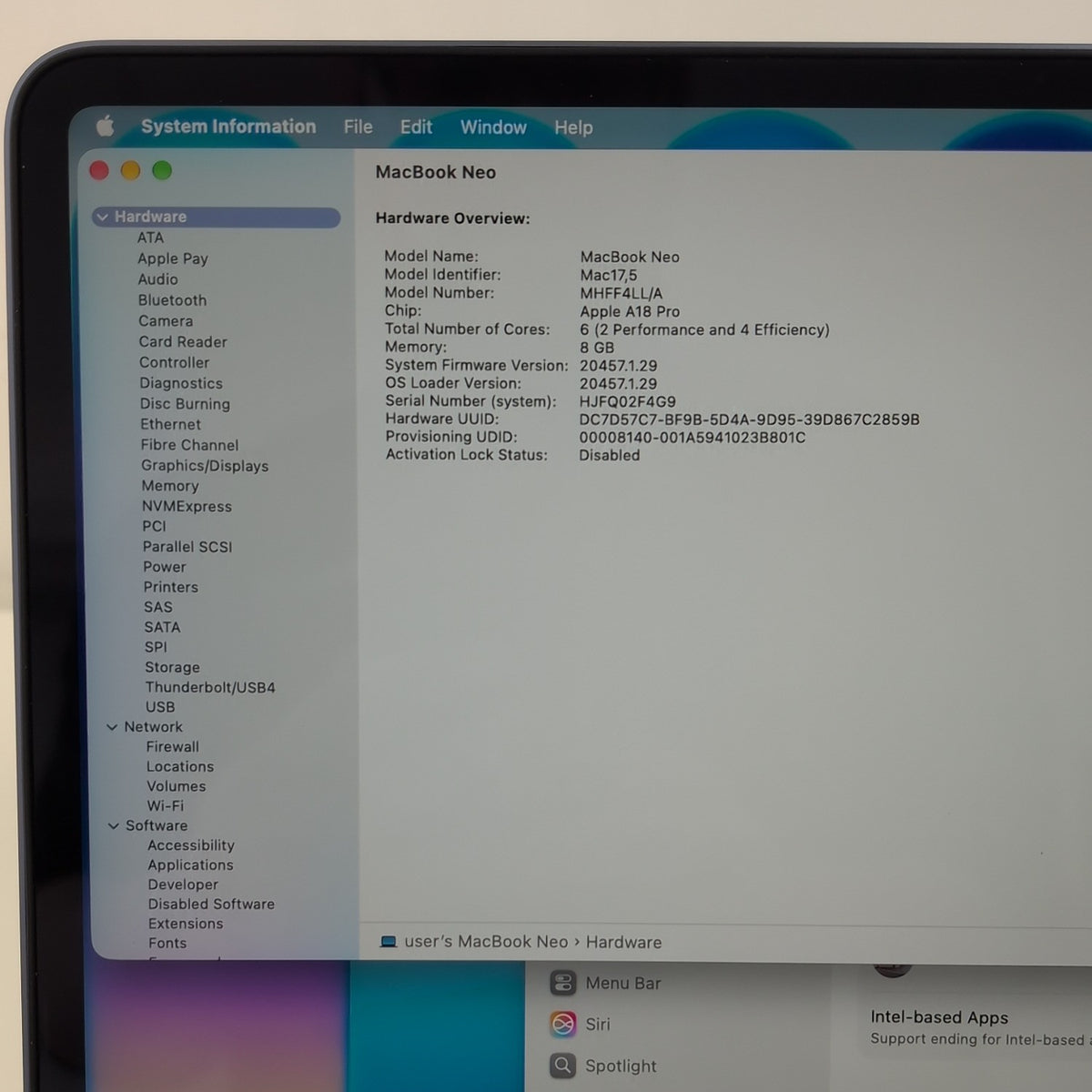Select Storage in the sidebar
Image resolution: width=1092 pixels, height=1092 pixels.
tap(172, 667)
